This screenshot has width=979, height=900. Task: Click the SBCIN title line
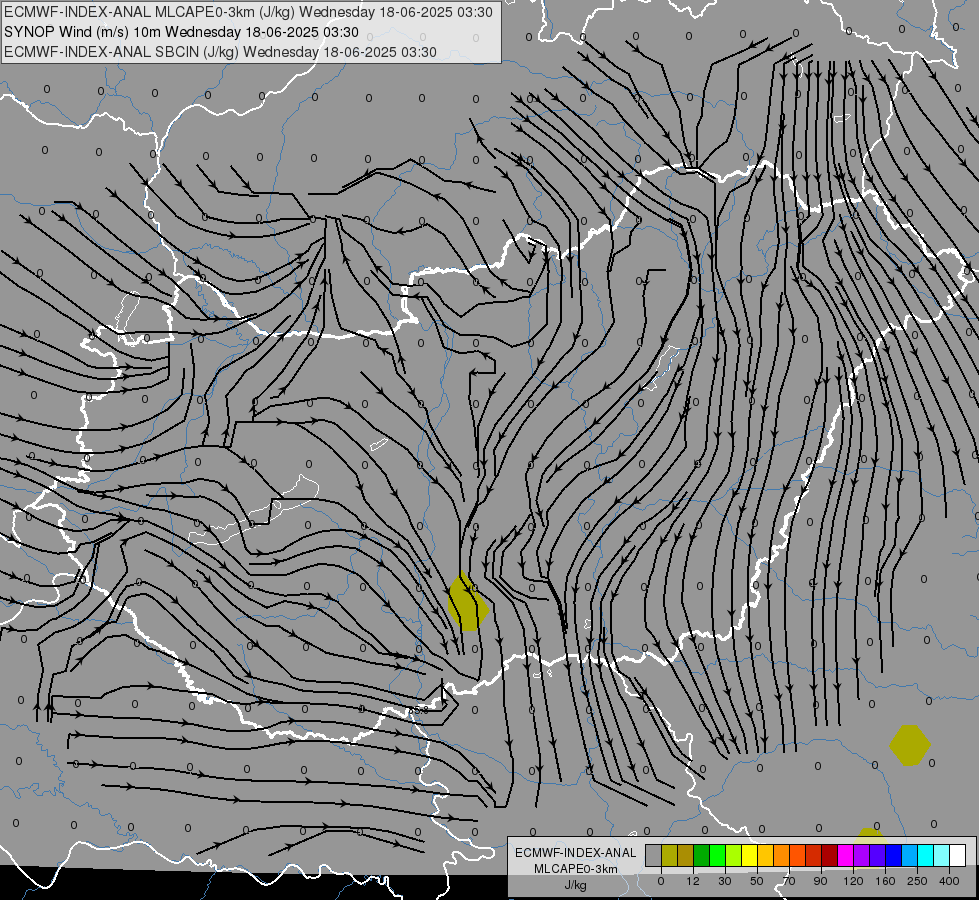click(x=220, y=52)
